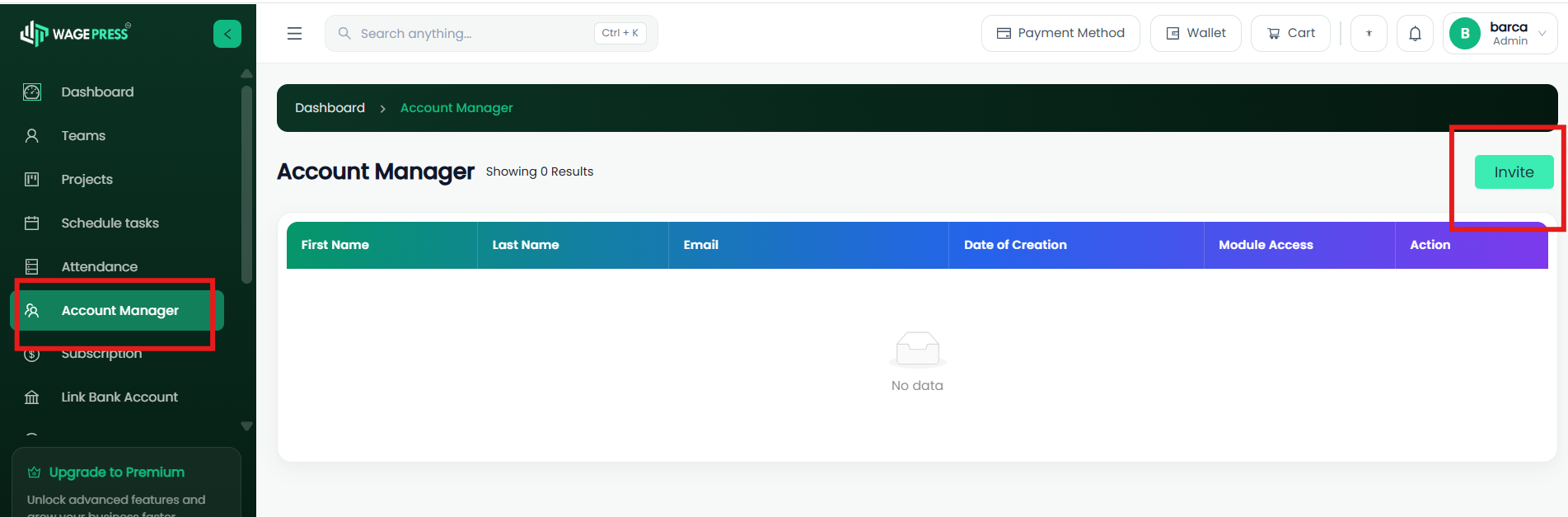Screen dimensions: 1568x517
Task: Click the Module Access column header
Action: [1300, 245]
